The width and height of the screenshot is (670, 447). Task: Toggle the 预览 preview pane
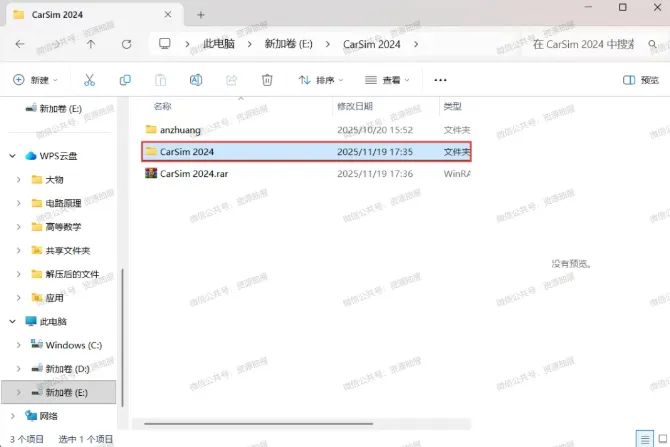coord(641,80)
